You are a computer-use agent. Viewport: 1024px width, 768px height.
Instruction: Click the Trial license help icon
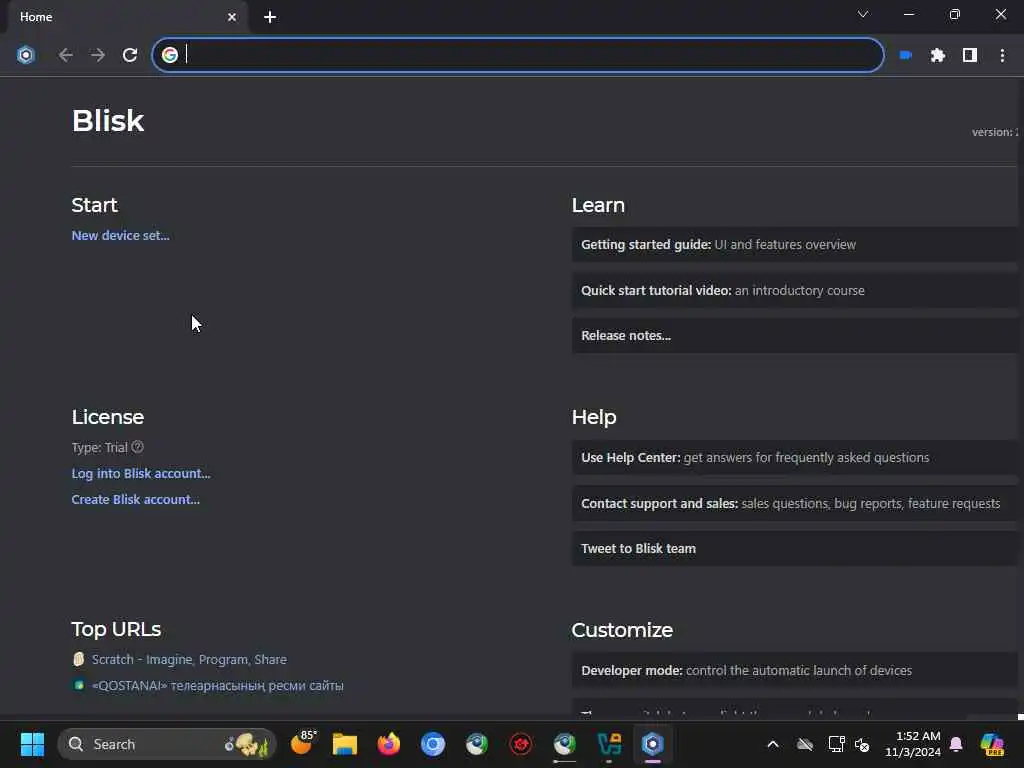(137, 447)
